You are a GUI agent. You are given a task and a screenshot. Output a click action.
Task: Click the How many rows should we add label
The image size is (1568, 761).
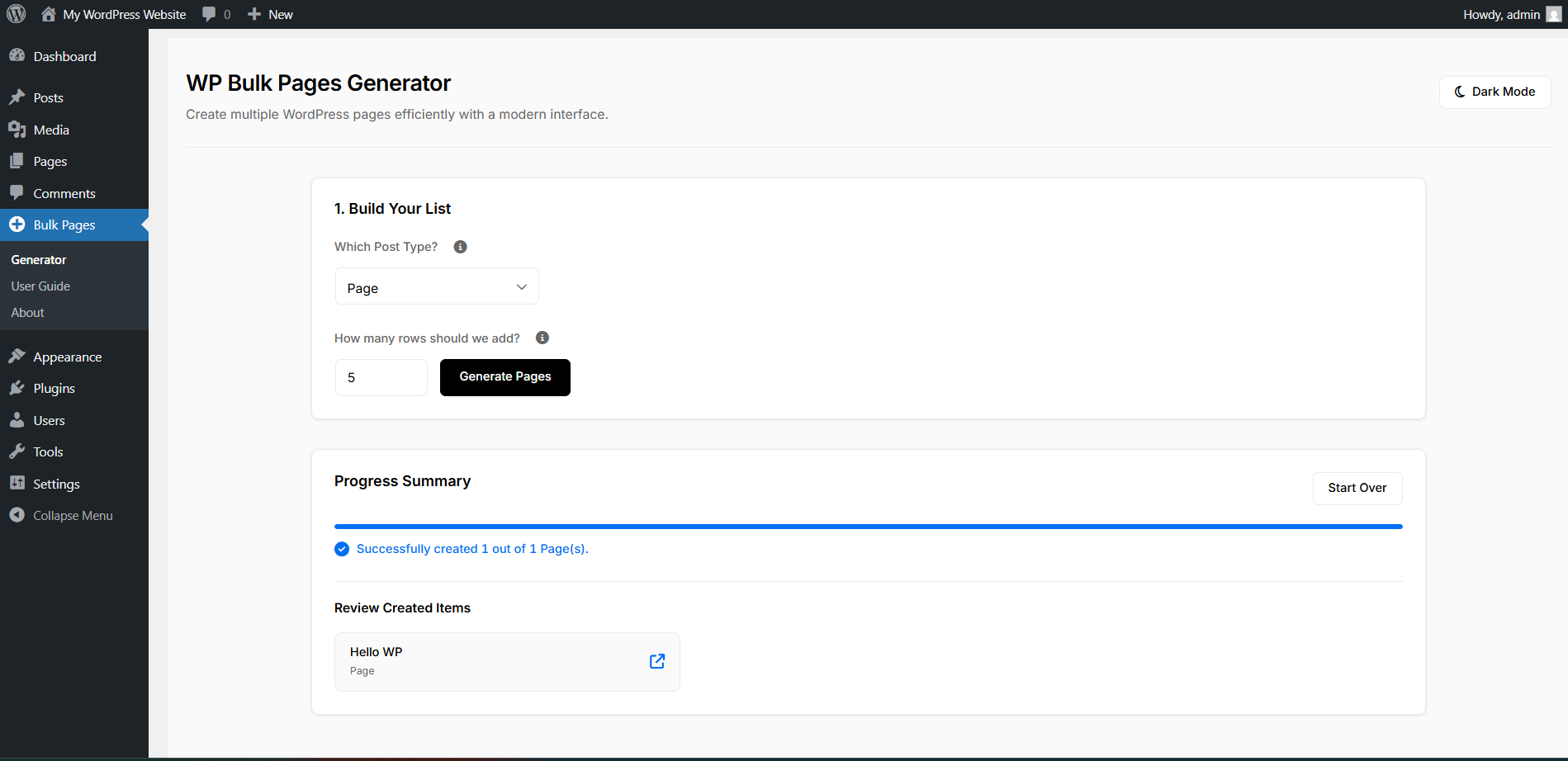pyautogui.click(x=427, y=338)
